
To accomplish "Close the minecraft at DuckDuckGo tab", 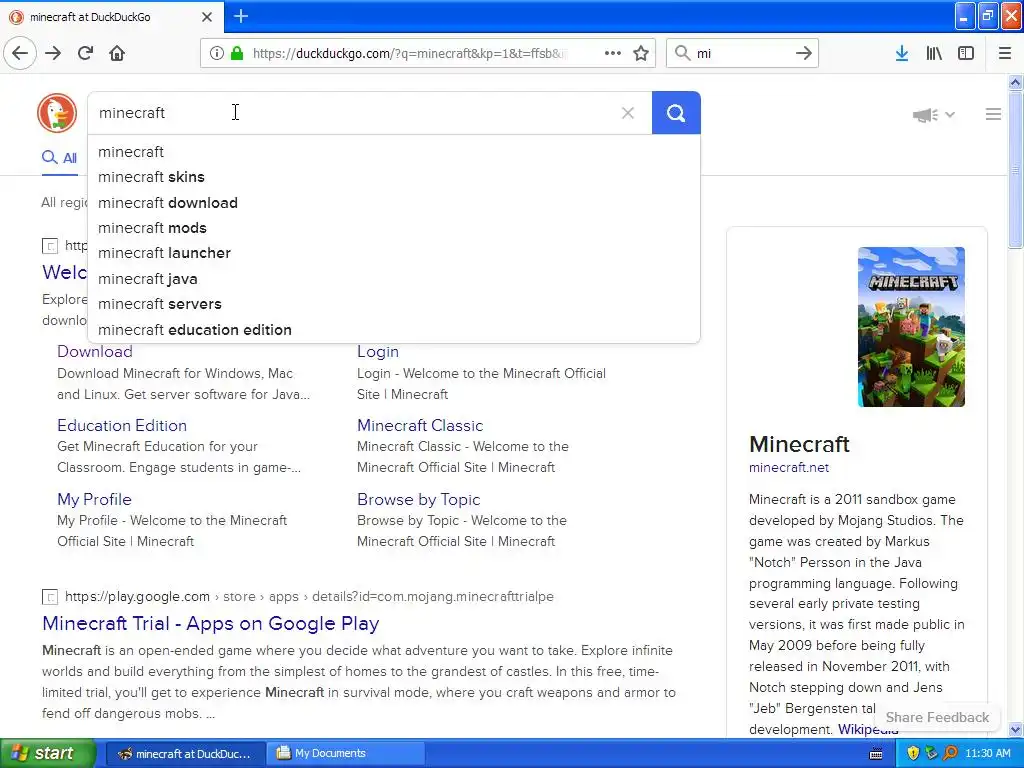I will 207,17.
